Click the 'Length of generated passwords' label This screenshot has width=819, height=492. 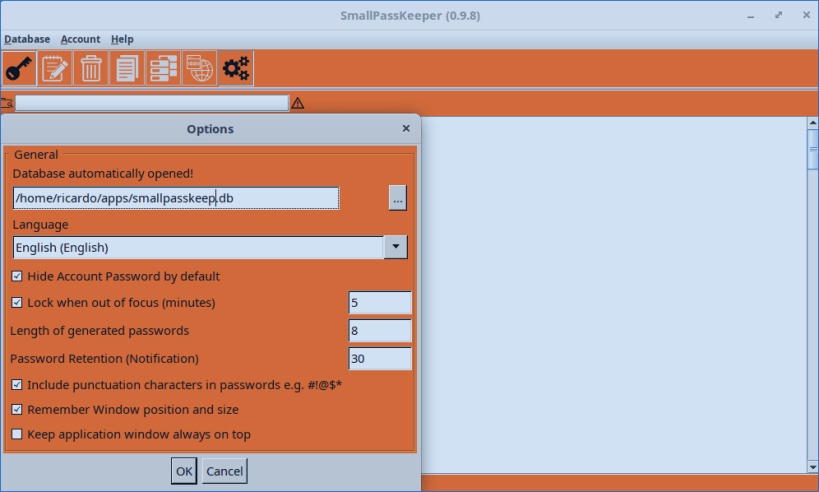(x=100, y=331)
